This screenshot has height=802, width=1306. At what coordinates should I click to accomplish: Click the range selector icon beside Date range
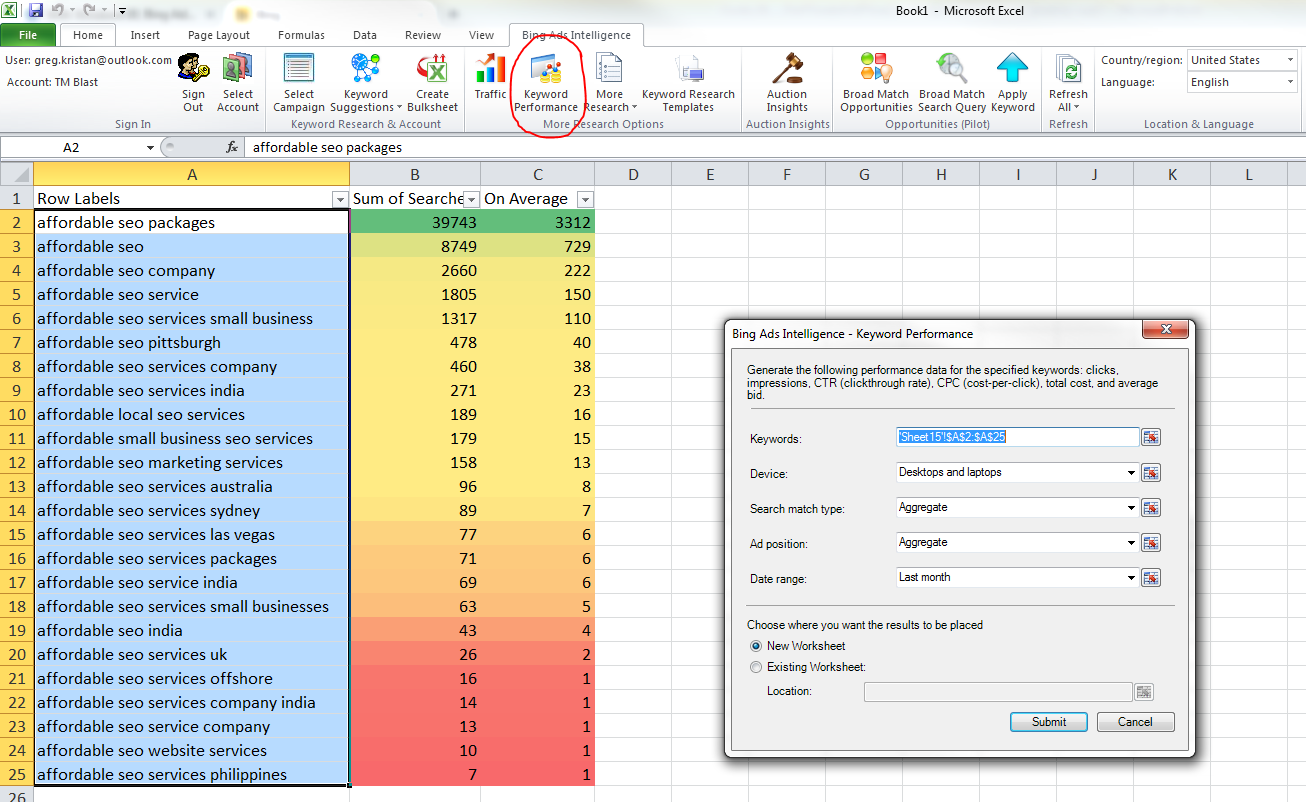(x=1151, y=578)
